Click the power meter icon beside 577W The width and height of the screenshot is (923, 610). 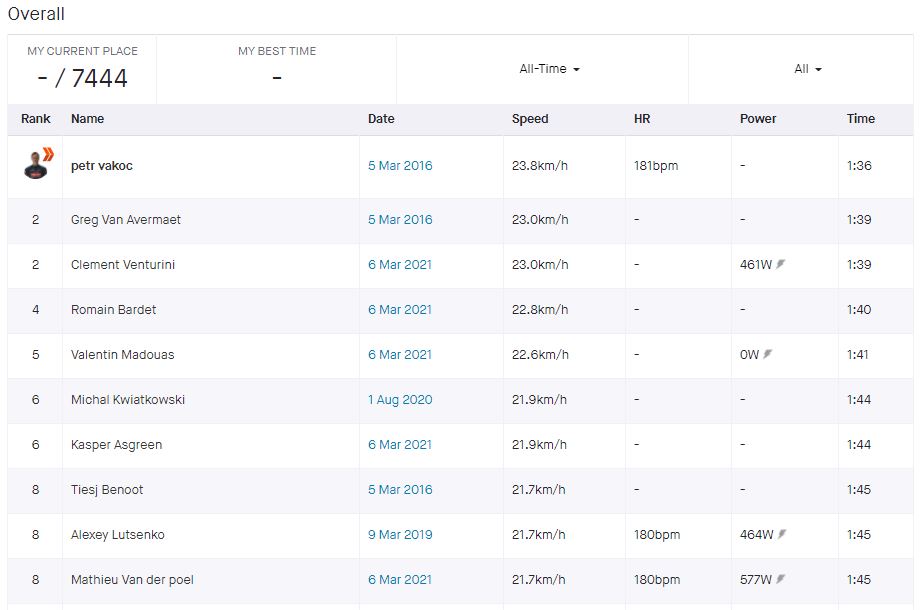point(781,579)
